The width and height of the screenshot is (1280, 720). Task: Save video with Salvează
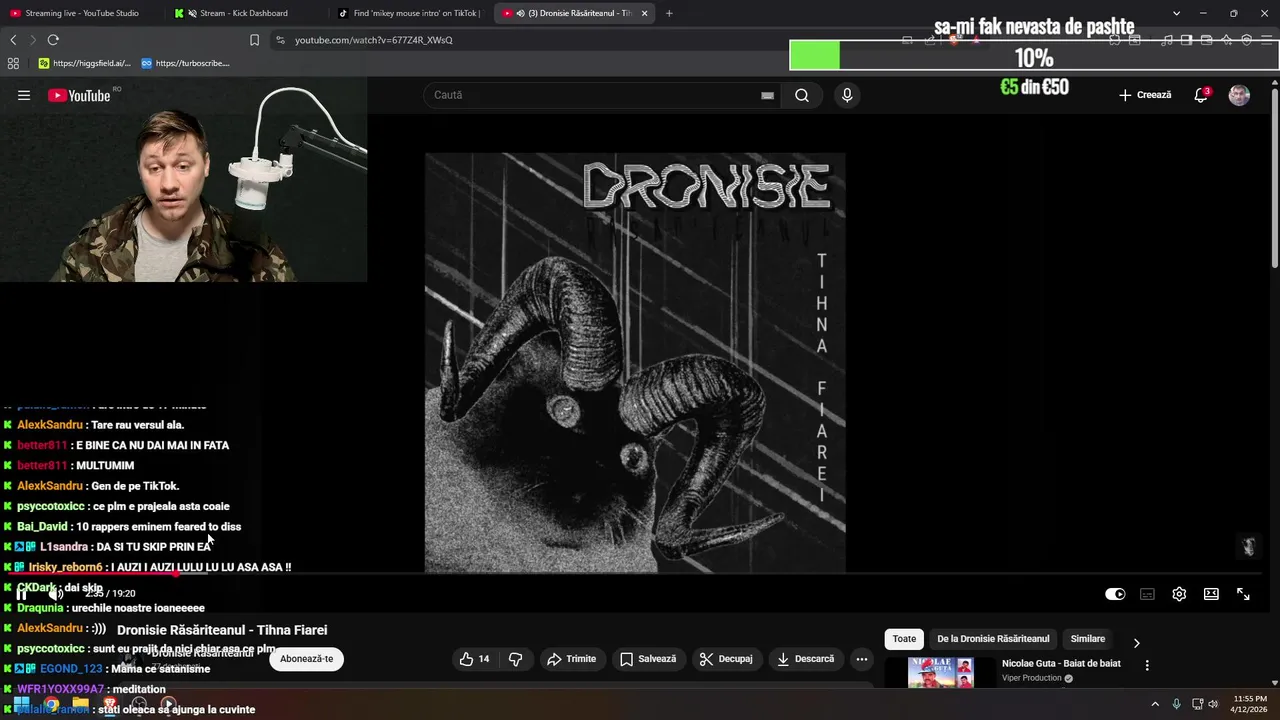[648, 659]
